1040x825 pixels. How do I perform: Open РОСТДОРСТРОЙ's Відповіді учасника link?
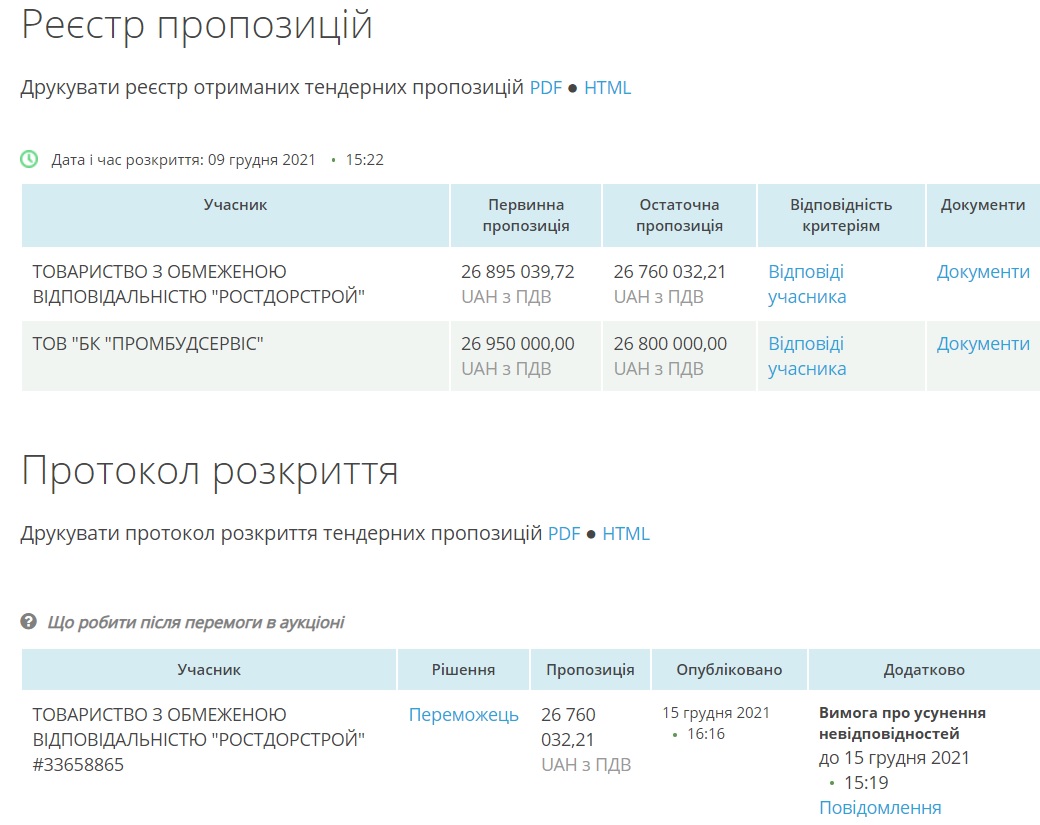click(x=806, y=284)
